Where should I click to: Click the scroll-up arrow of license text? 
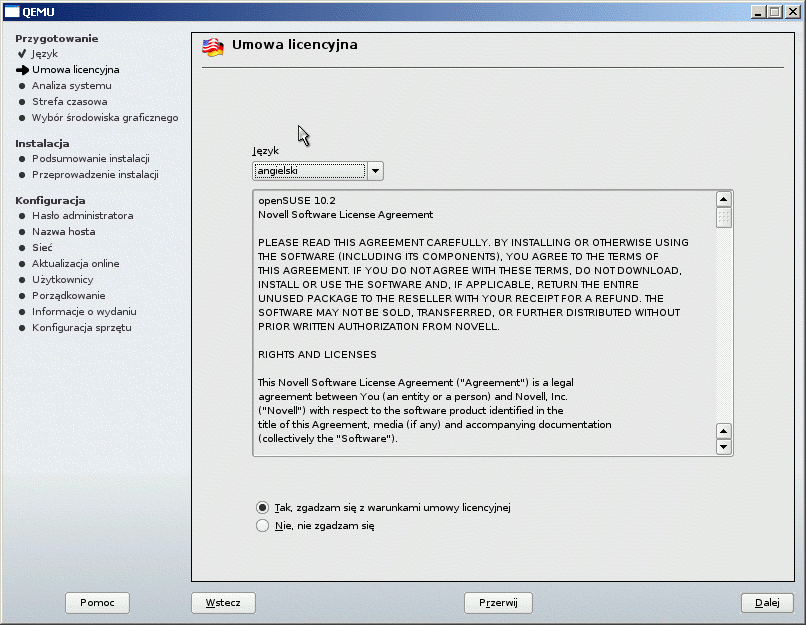tap(724, 200)
